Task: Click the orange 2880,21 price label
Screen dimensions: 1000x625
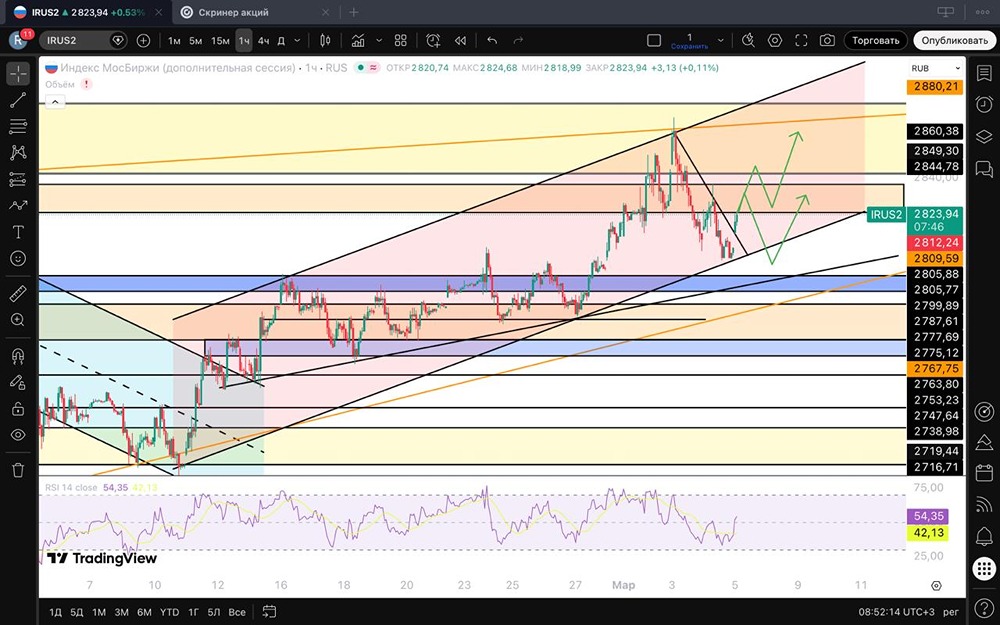Action: (x=935, y=87)
